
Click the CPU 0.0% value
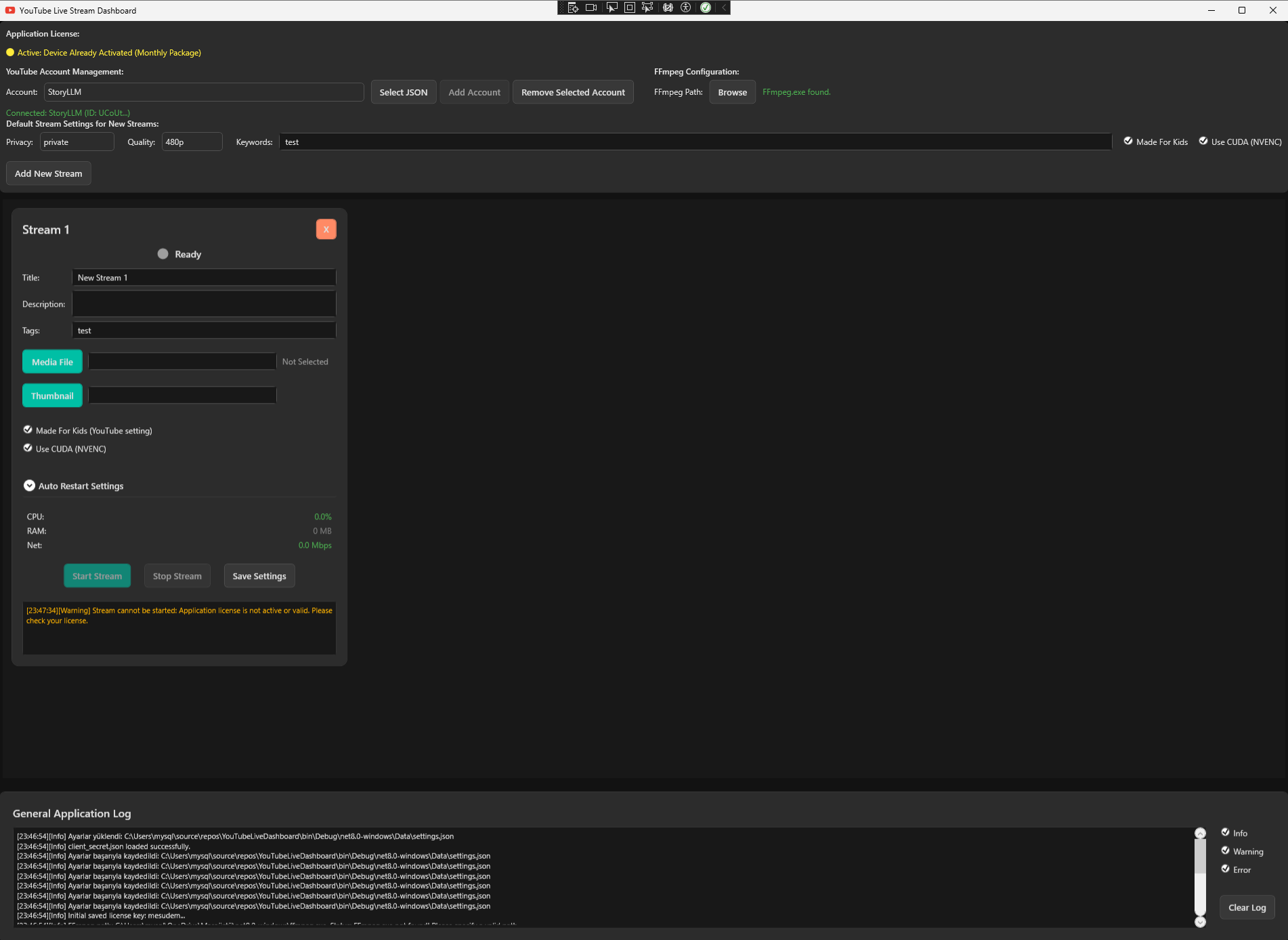pyautogui.click(x=322, y=517)
